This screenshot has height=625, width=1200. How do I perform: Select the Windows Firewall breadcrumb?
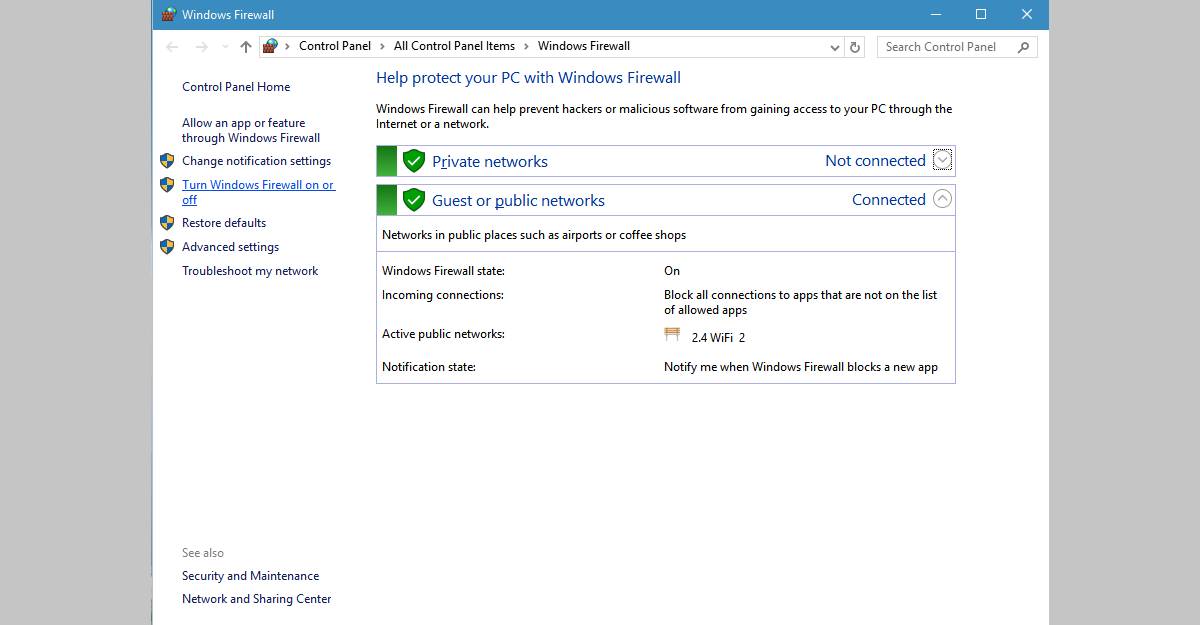584,46
